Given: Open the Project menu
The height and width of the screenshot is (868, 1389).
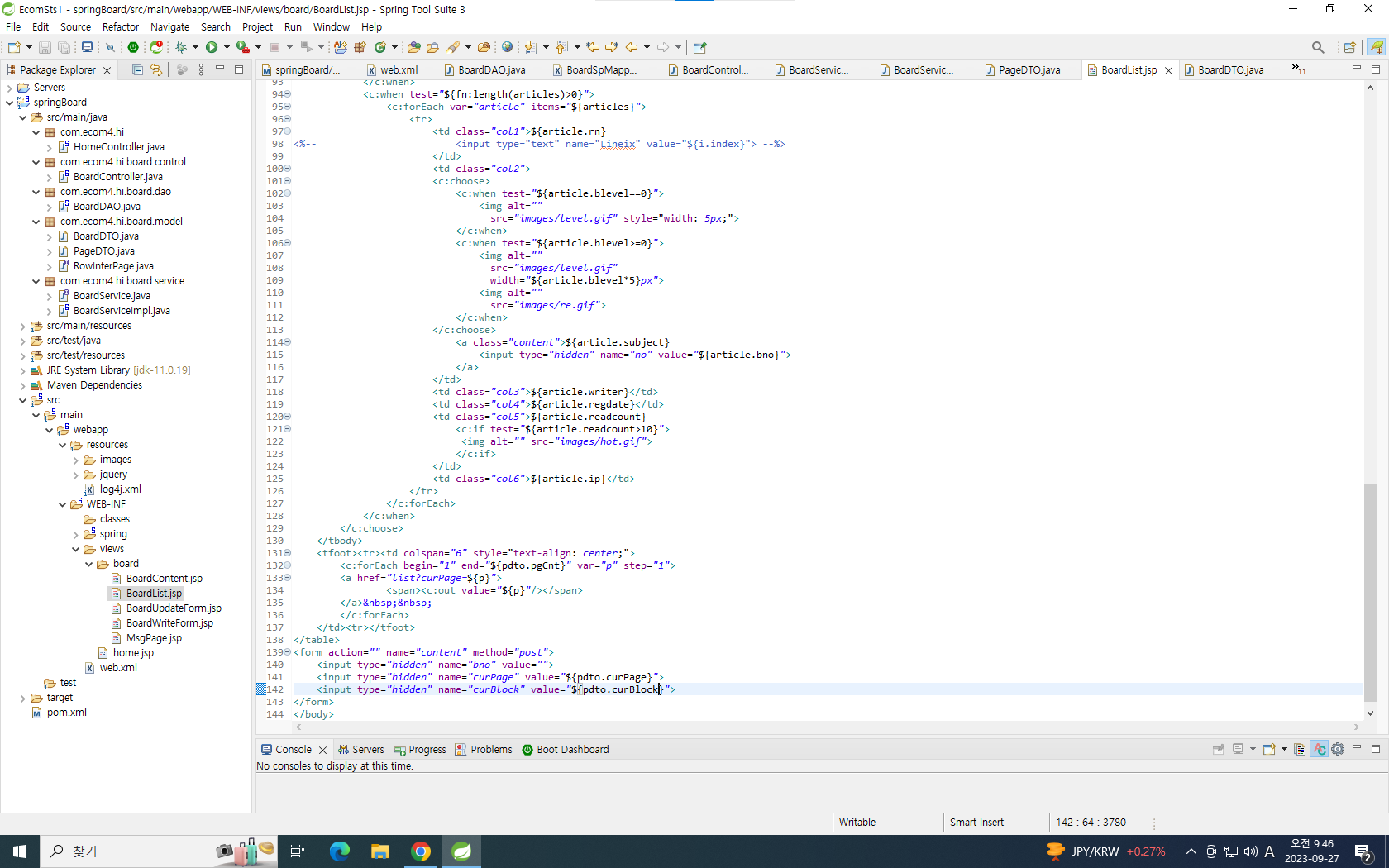Looking at the screenshot, I should (257, 26).
